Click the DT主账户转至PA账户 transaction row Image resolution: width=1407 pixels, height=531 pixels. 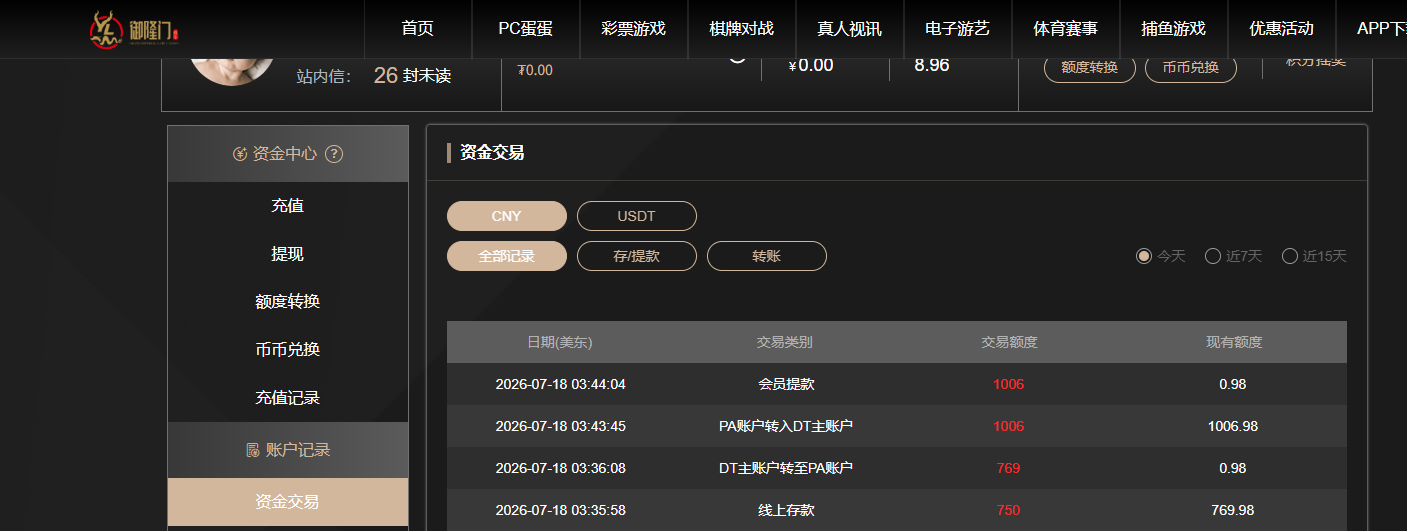click(x=897, y=468)
